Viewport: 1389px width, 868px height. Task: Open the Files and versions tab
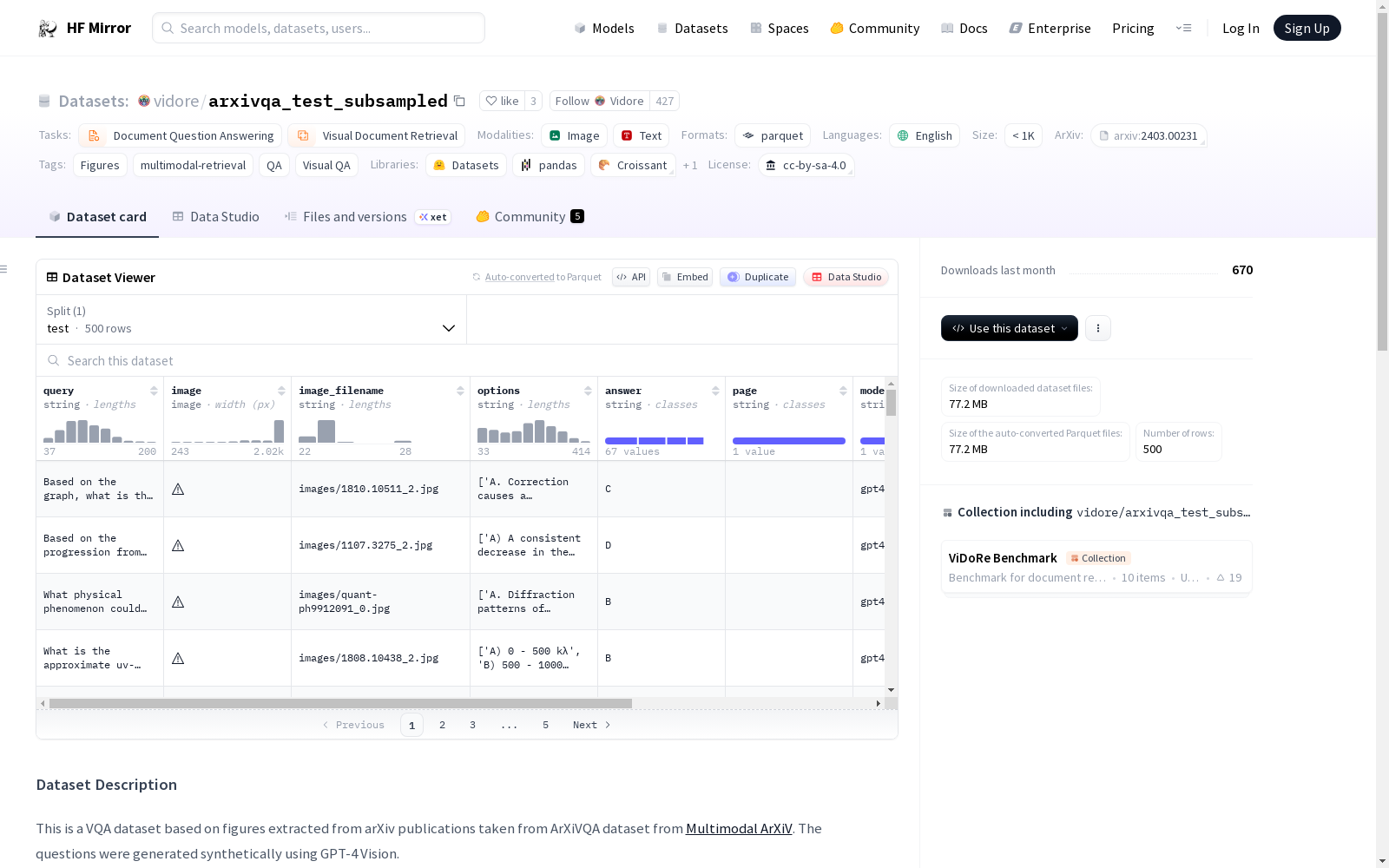point(367,217)
